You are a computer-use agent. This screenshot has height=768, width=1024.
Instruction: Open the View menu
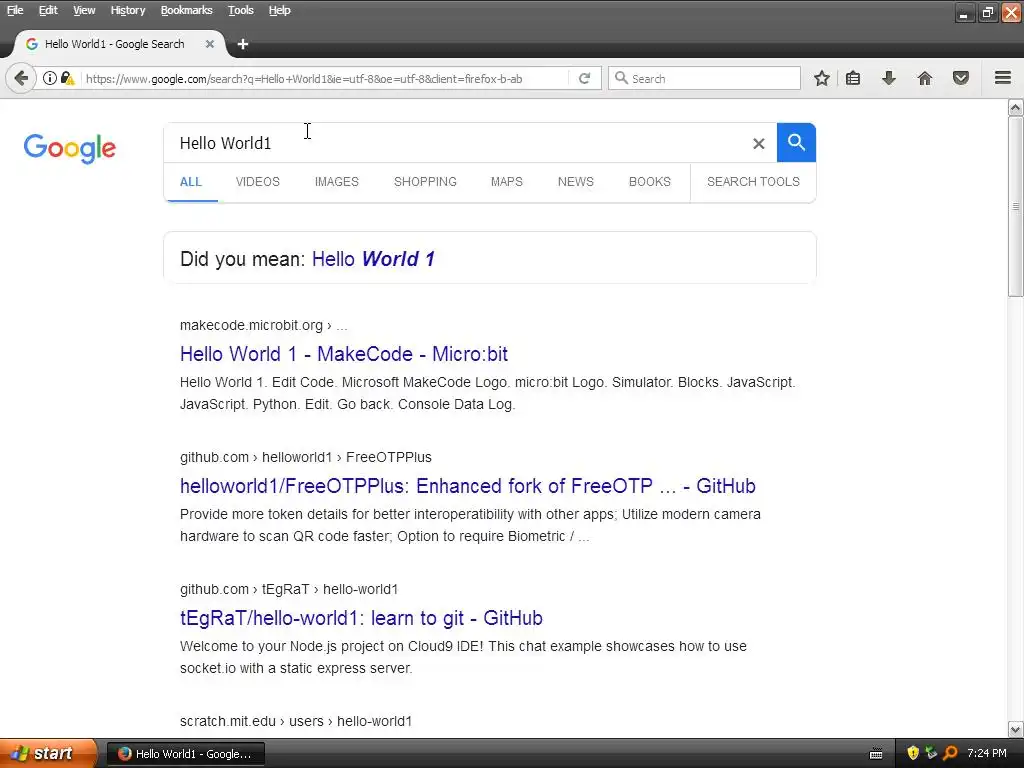tap(84, 10)
